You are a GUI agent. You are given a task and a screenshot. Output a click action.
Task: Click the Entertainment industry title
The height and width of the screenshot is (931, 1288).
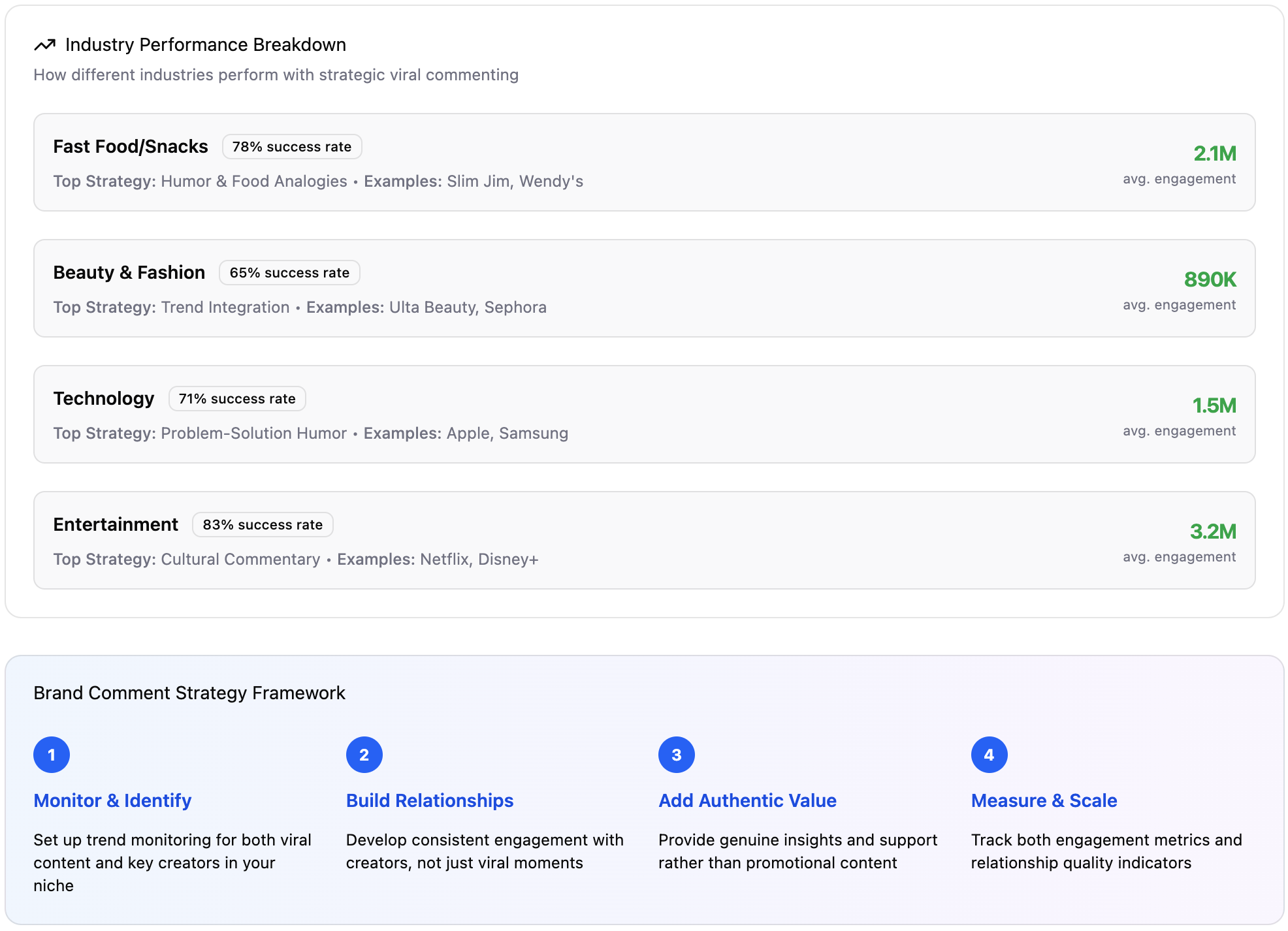(116, 525)
